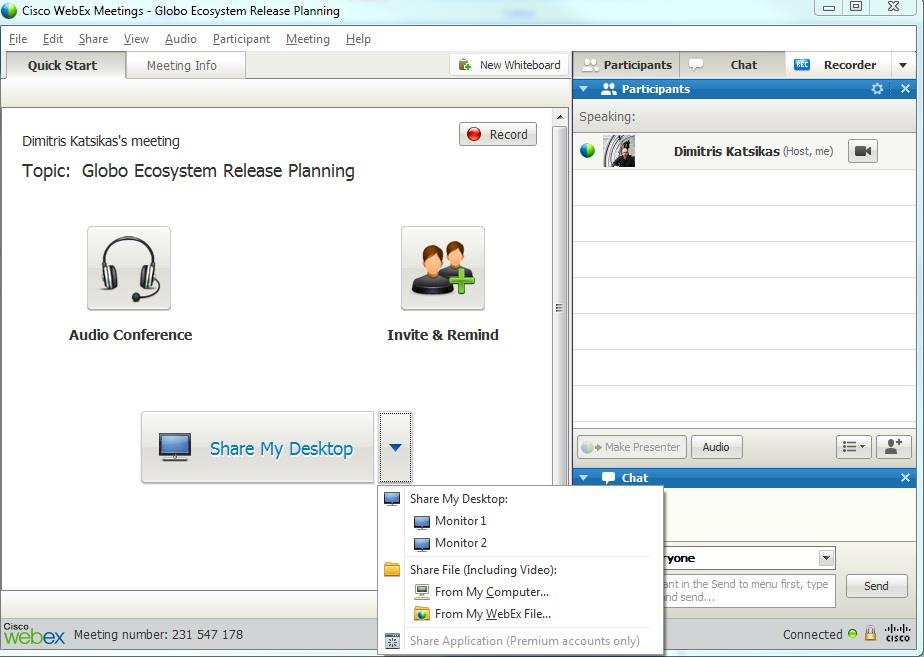Minimize the WebEx Meetings window
924x657 pixels.
point(829,8)
